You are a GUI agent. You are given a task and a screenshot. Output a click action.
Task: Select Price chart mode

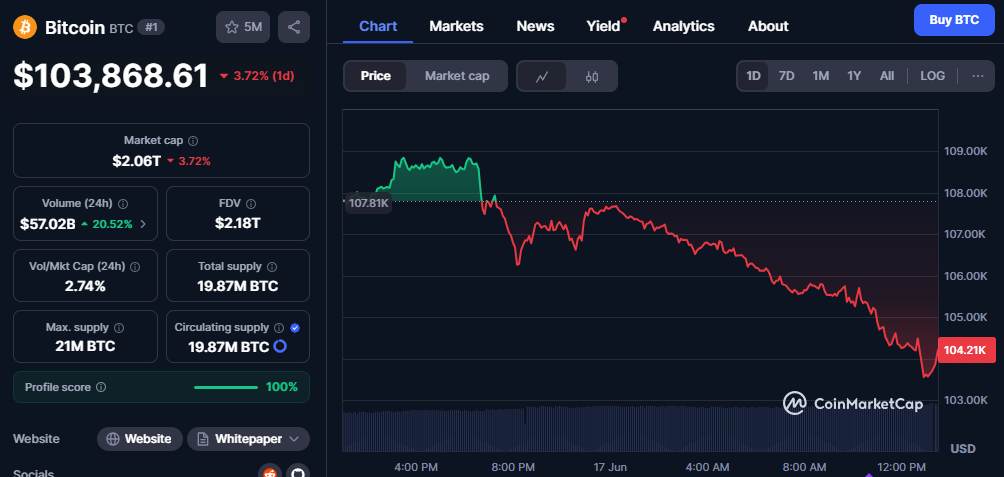coord(376,76)
